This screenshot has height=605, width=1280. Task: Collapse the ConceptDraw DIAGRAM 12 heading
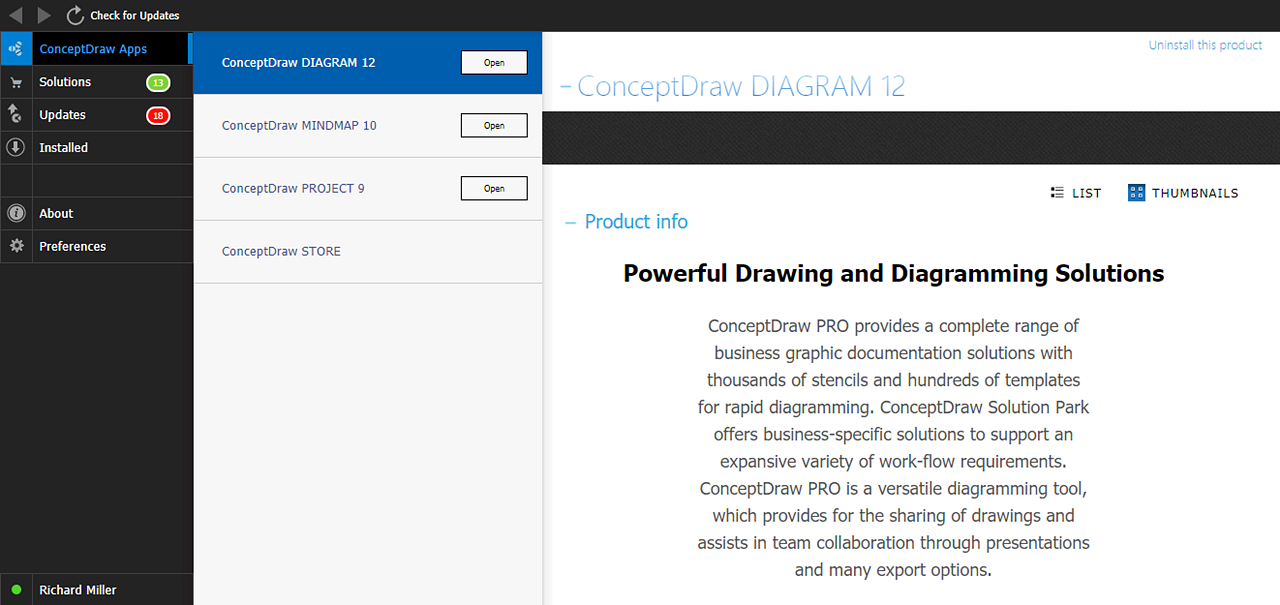click(568, 86)
